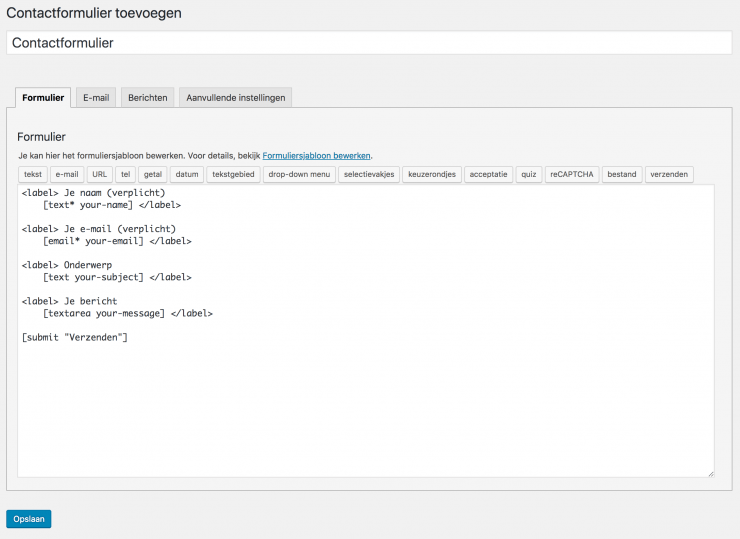Insert a 'quiz' field tag
Viewport: 740px width, 539px height.
pyautogui.click(x=529, y=174)
